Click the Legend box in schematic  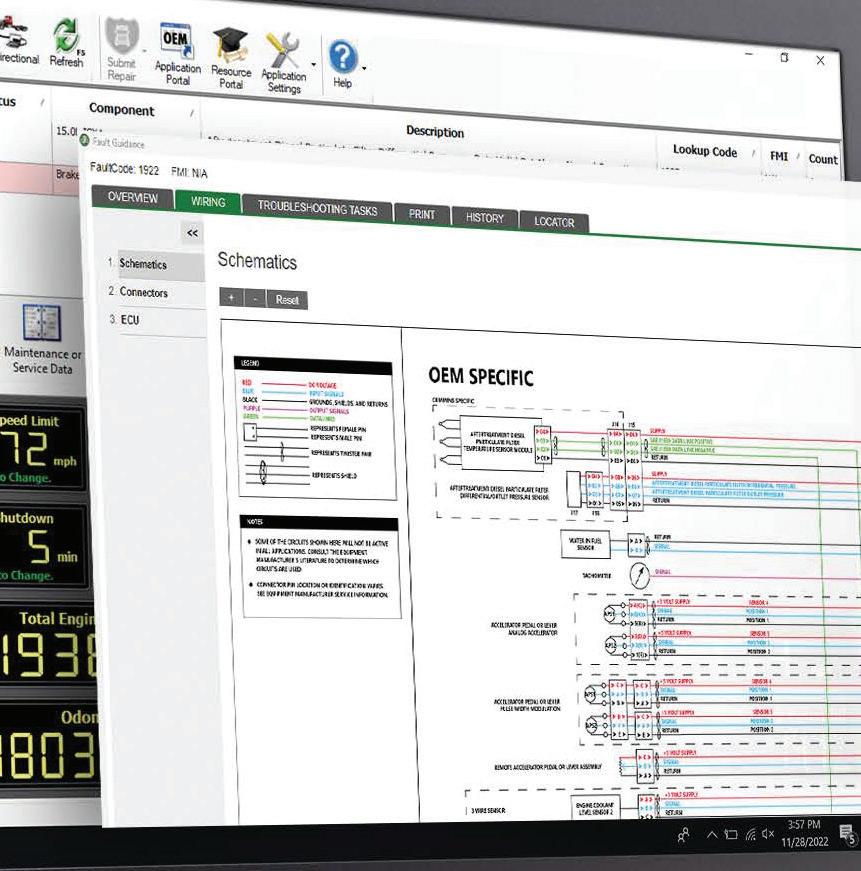315,428
